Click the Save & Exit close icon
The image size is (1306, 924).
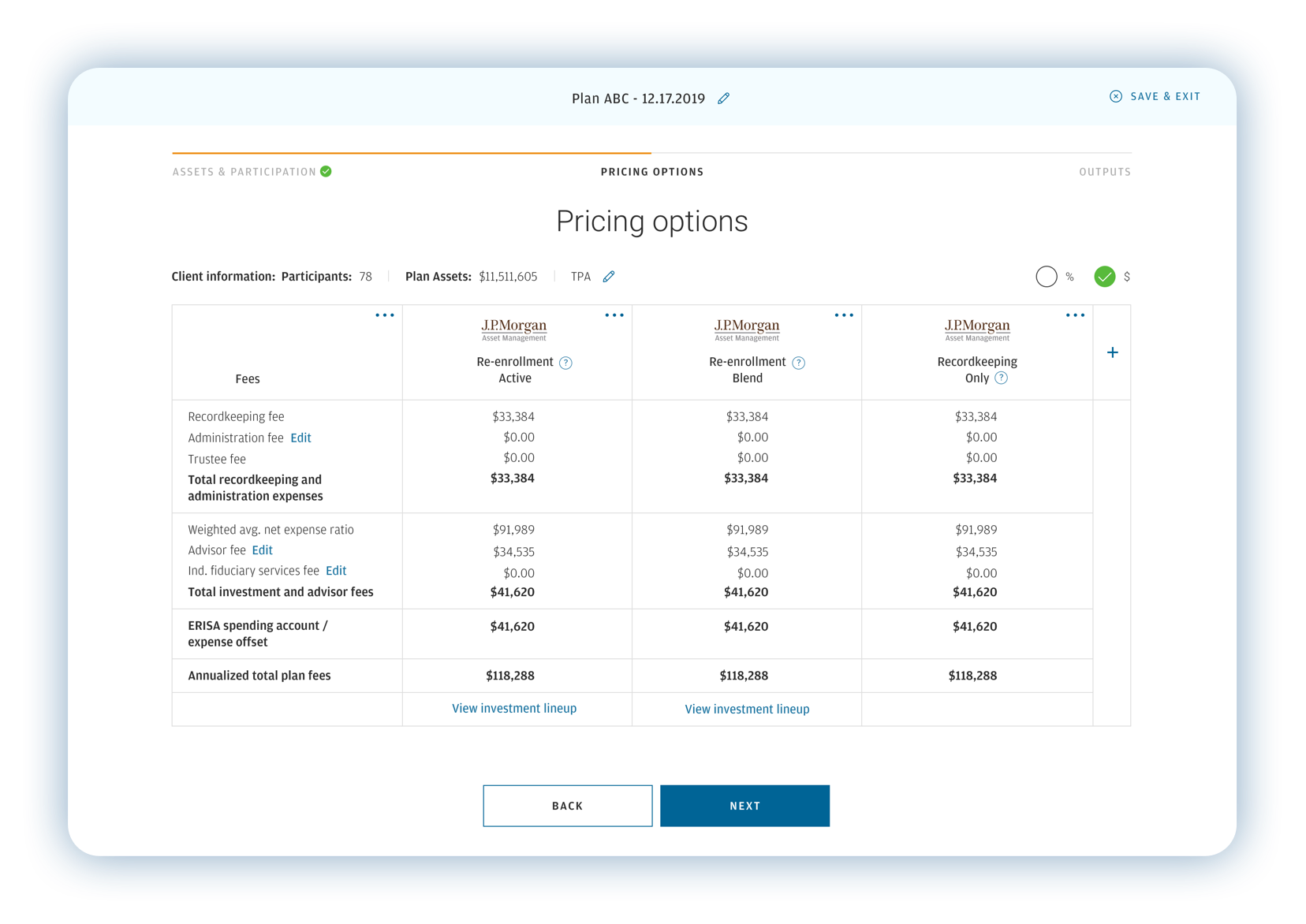[x=1116, y=96]
